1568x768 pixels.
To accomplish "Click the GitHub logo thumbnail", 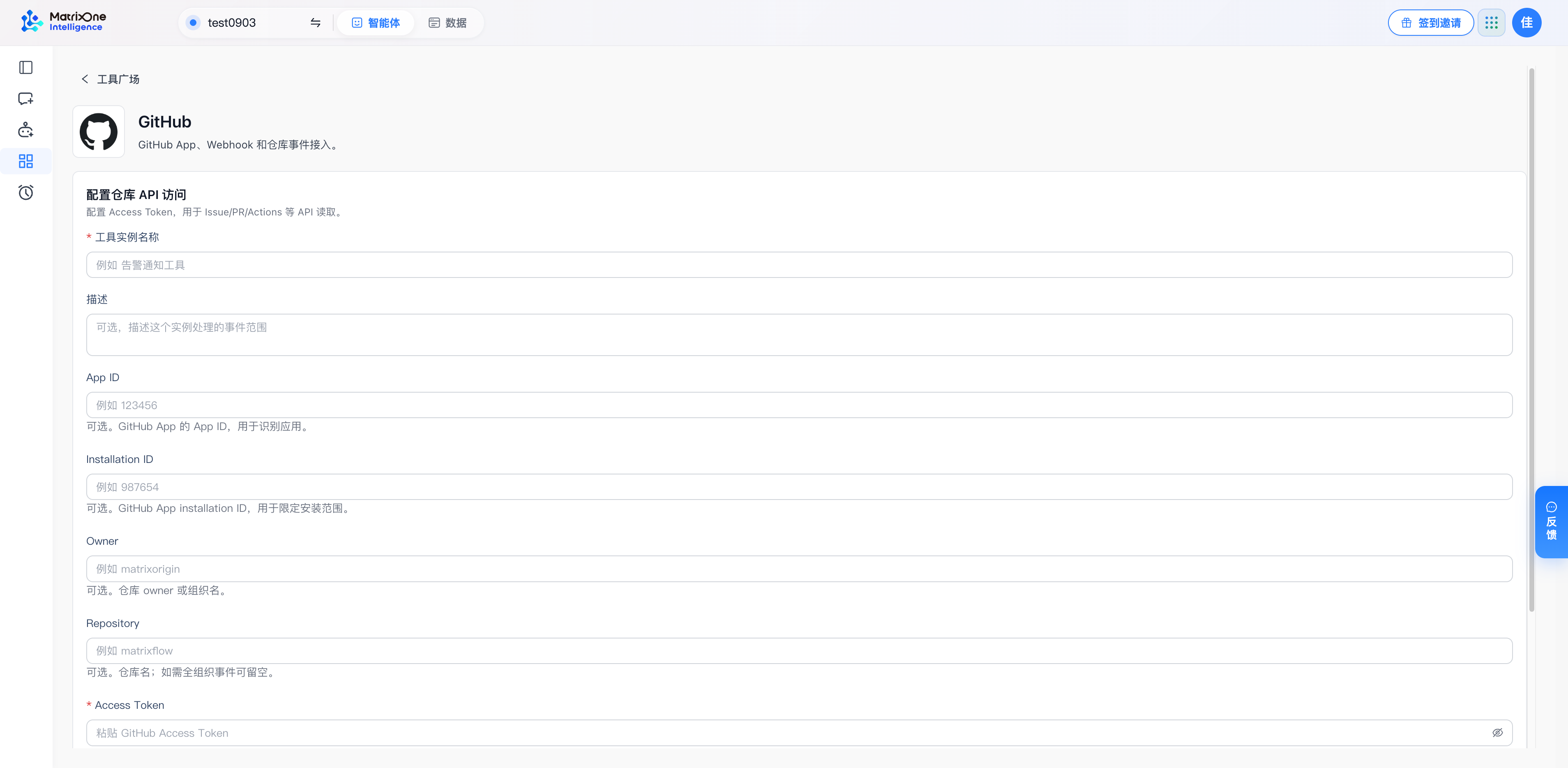I will point(99,132).
